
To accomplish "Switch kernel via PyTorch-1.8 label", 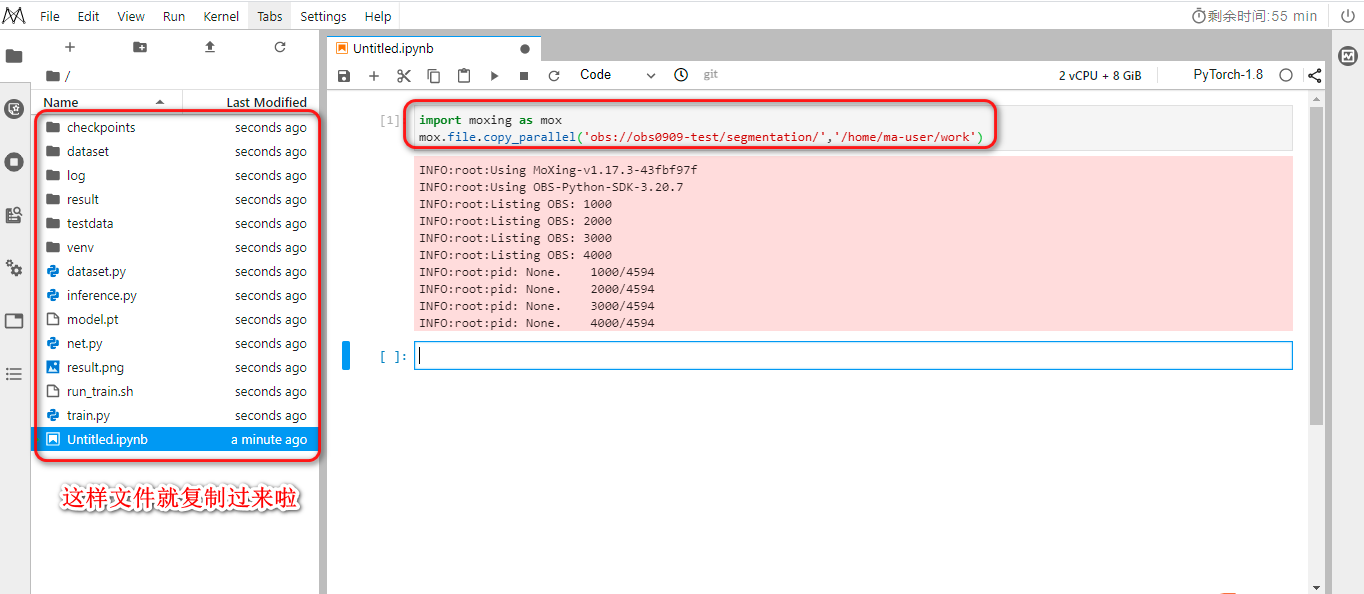I will pos(1228,75).
